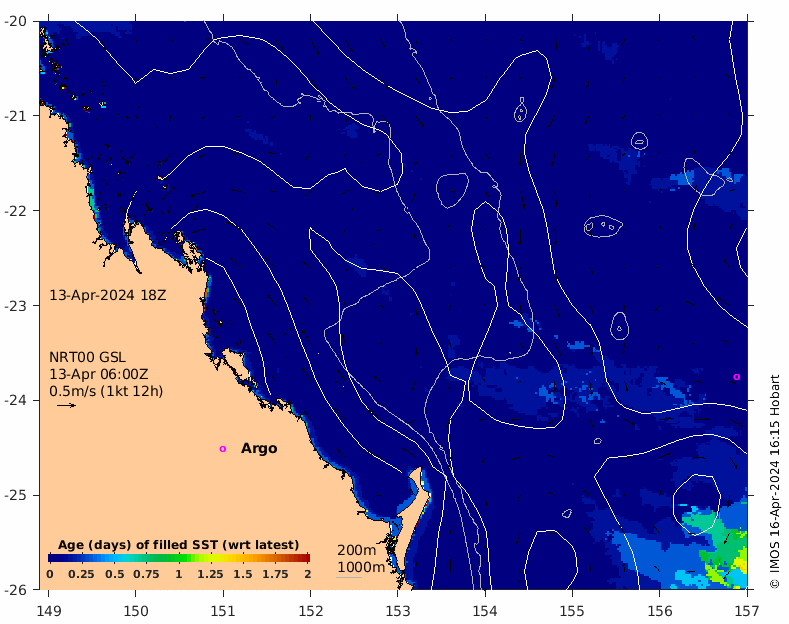Click the 'NRT00 GSL' label
Screen dimensions: 789x624
88,357
